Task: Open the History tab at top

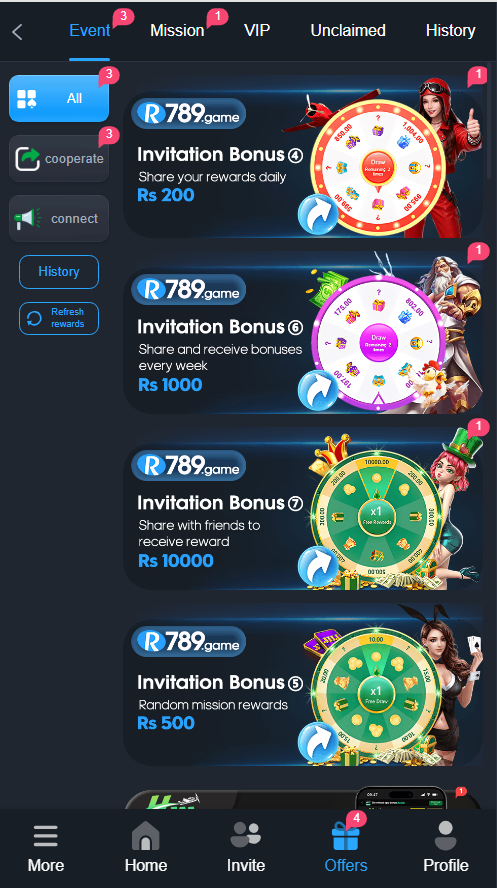Action: pos(451,31)
